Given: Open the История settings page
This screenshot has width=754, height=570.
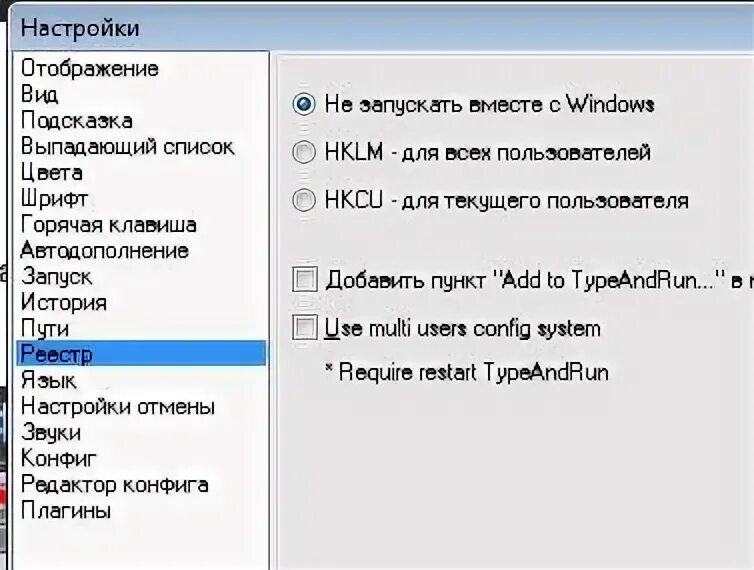Looking at the screenshot, I should point(63,302).
